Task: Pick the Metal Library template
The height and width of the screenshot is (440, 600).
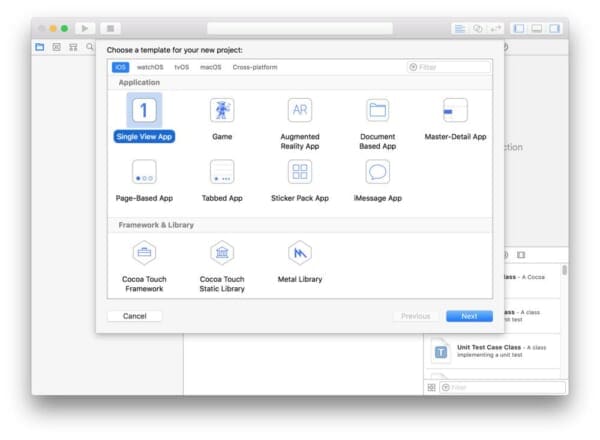Action: pos(299,253)
